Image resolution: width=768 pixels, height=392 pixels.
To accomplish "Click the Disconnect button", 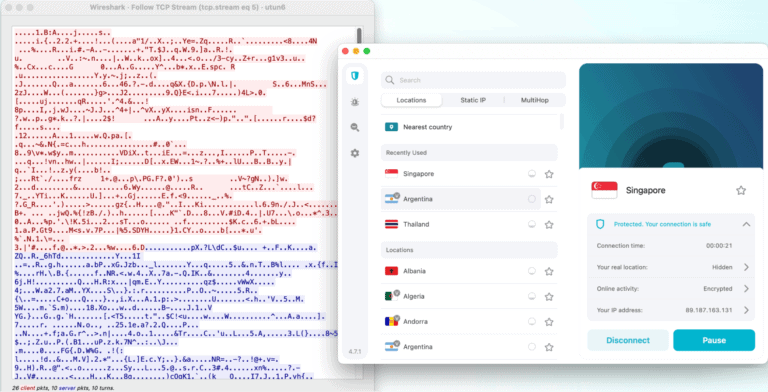I will (628, 340).
